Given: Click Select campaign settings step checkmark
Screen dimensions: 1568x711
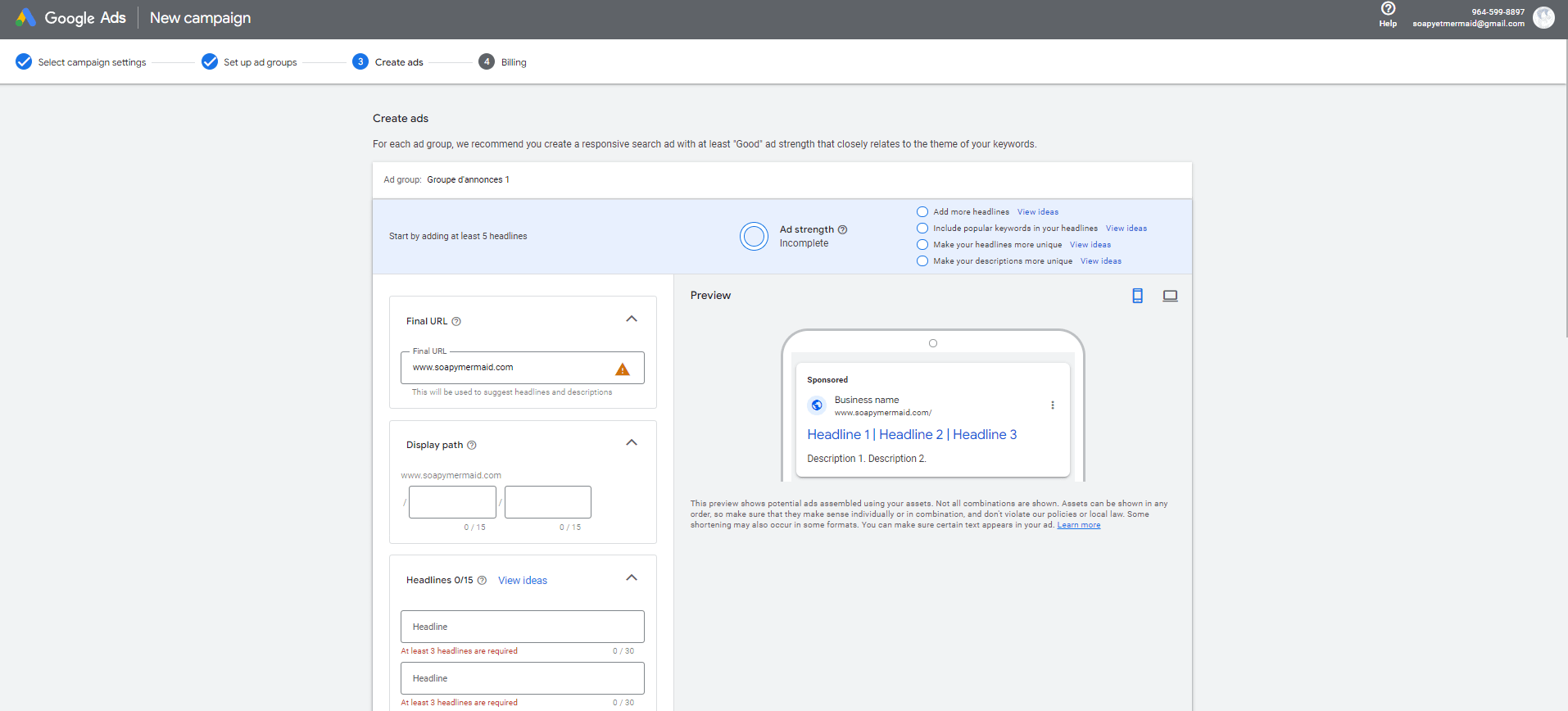Looking at the screenshot, I should click(x=24, y=61).
